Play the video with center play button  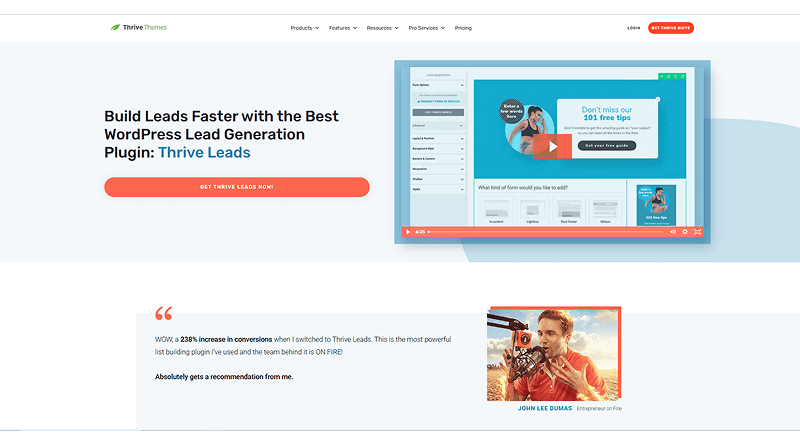[553, 146]
